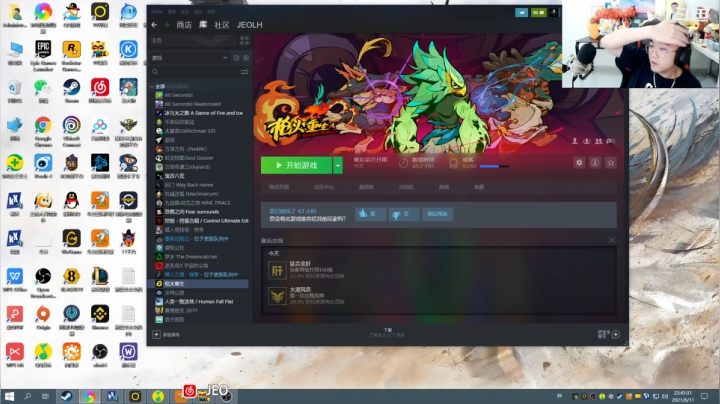720x404 pixels.
Task: Open dropdown arrow next to Play button
Action: (x=338, y=165)
